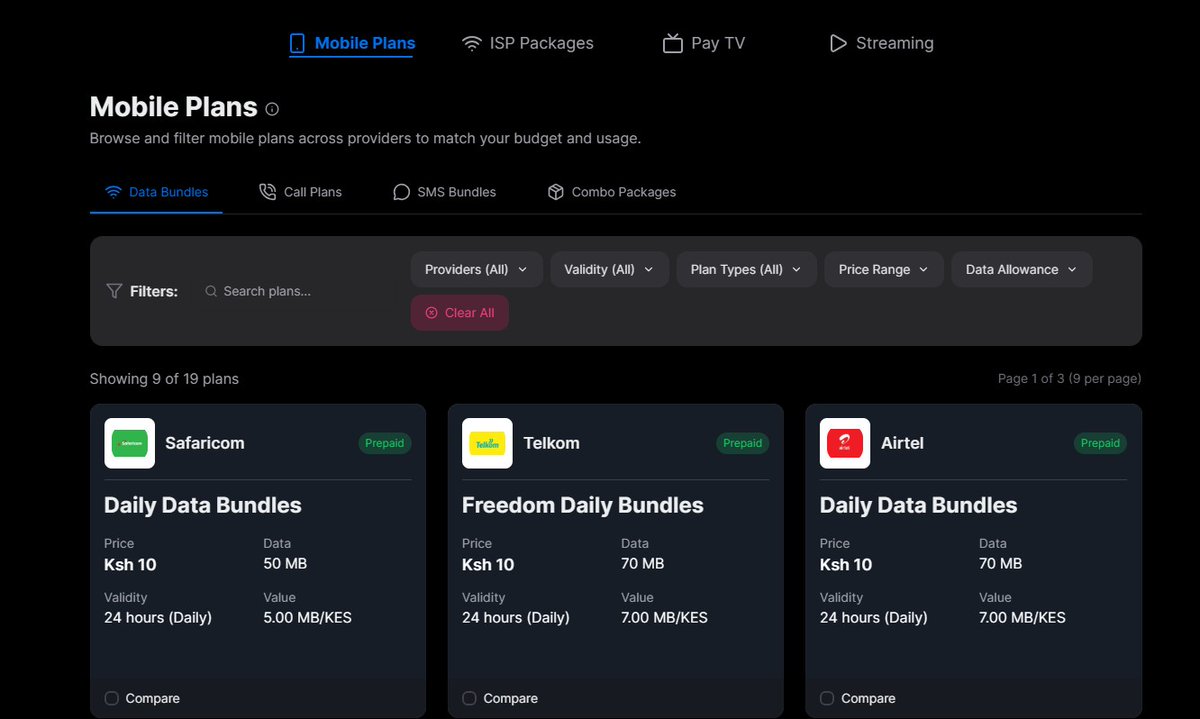The height and width of the screenshot is (719, 1200).
Task: Select the Call Plans tab
Action: tap(300, 192)
